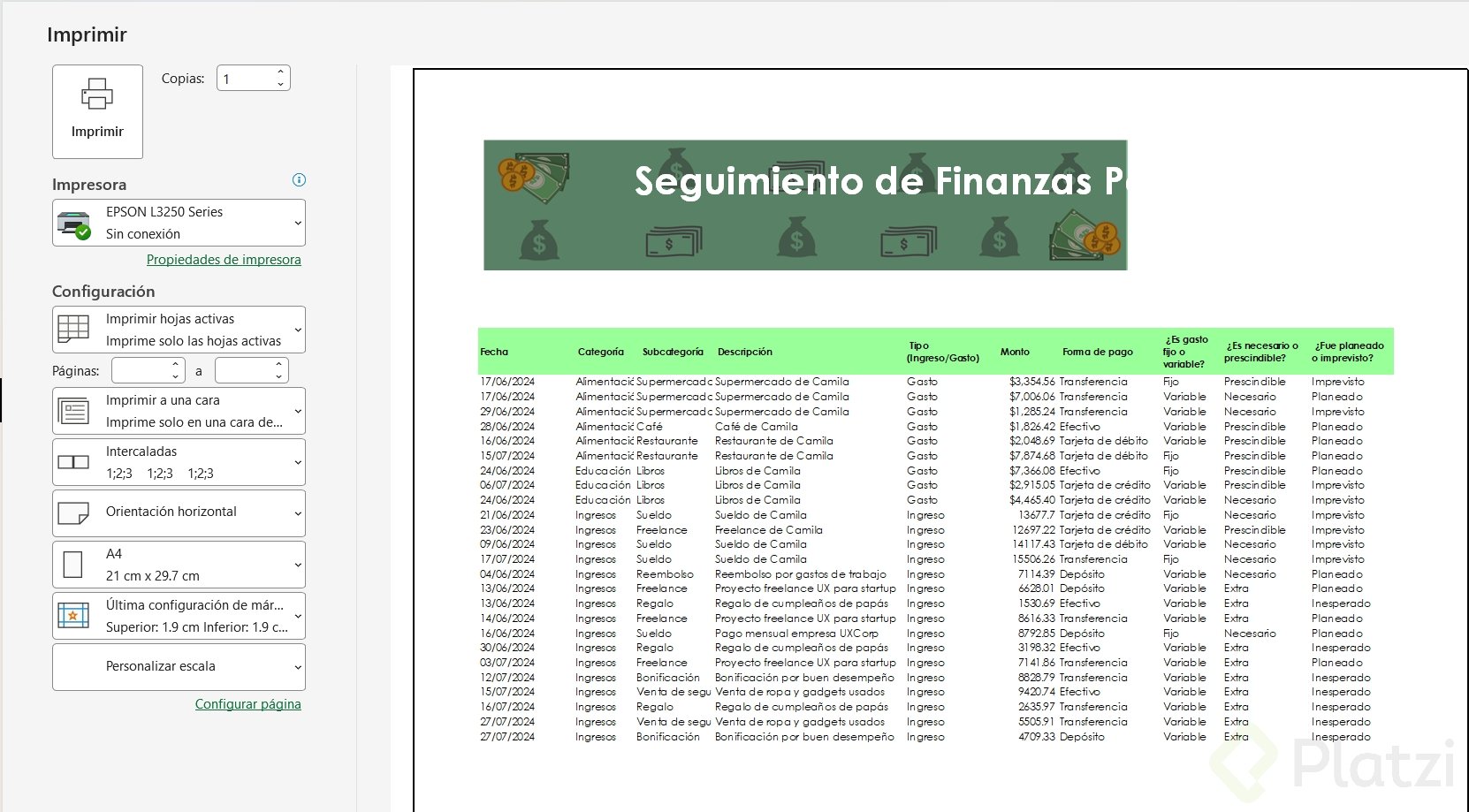The image size is (1469, 812).
Task: Open the Configurar página link
Action: [x=248, y=704]
